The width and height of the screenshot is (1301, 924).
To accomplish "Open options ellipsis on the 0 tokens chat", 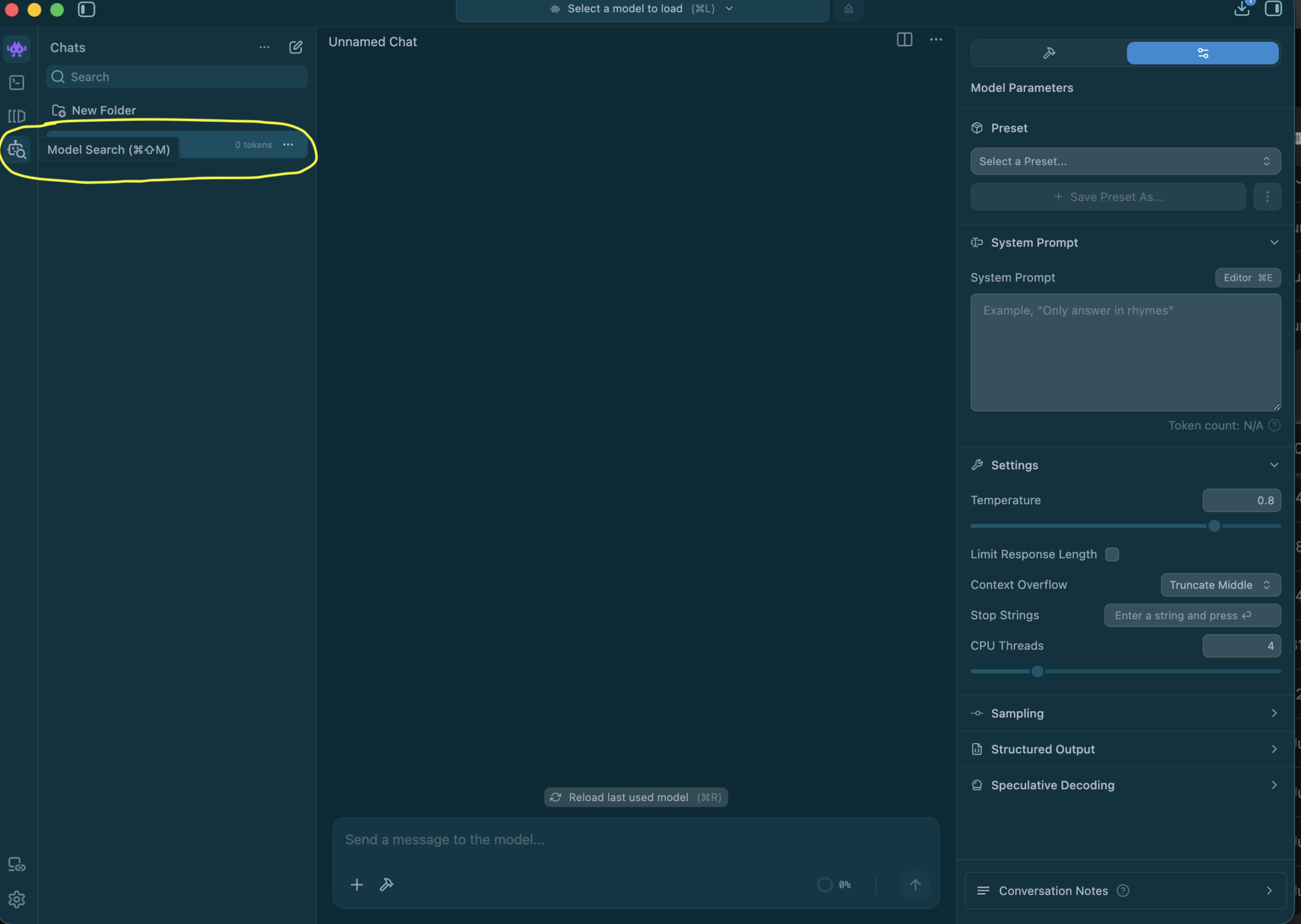I will (288, 144).
